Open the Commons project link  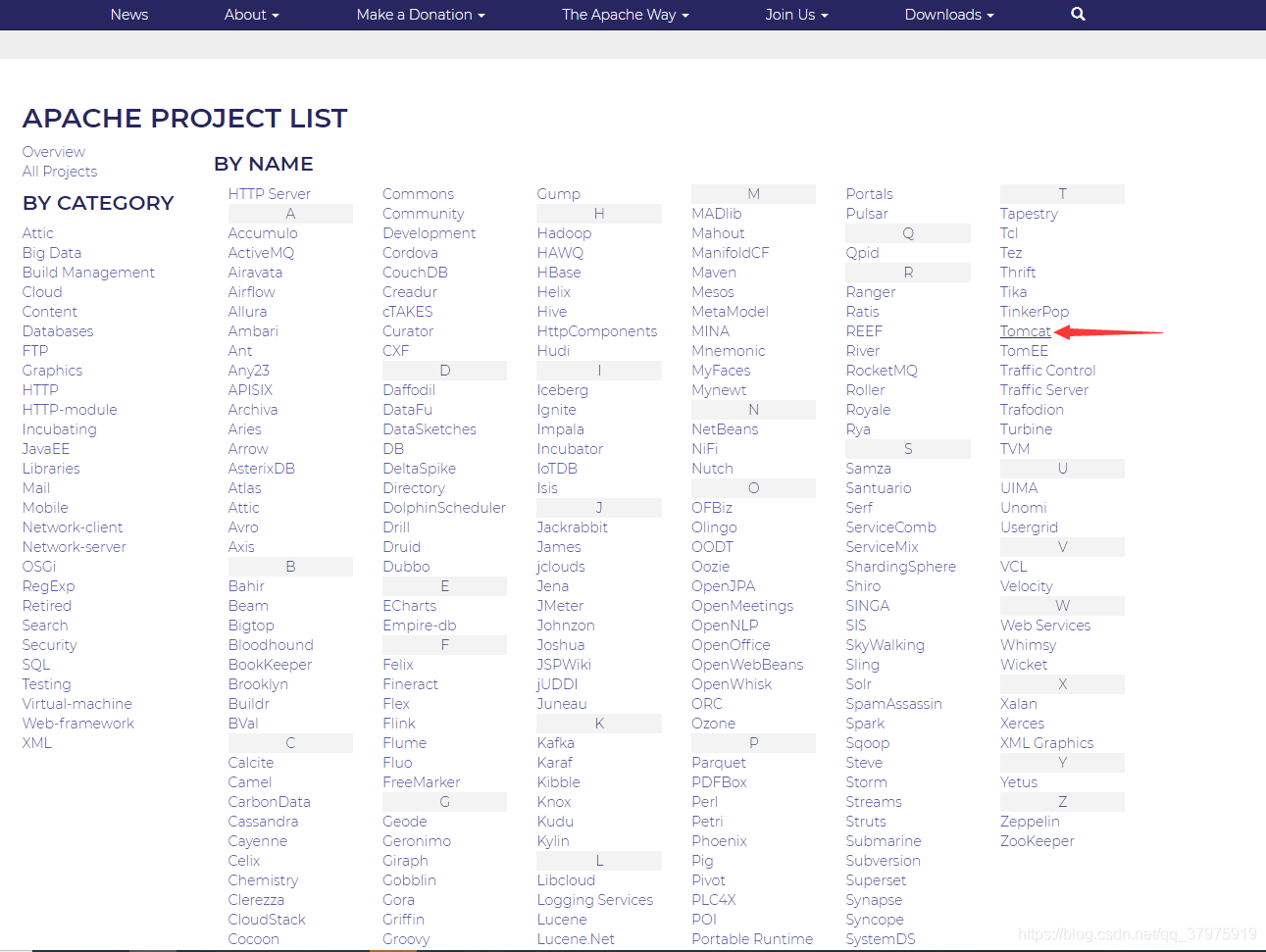(x=419, y=194)
